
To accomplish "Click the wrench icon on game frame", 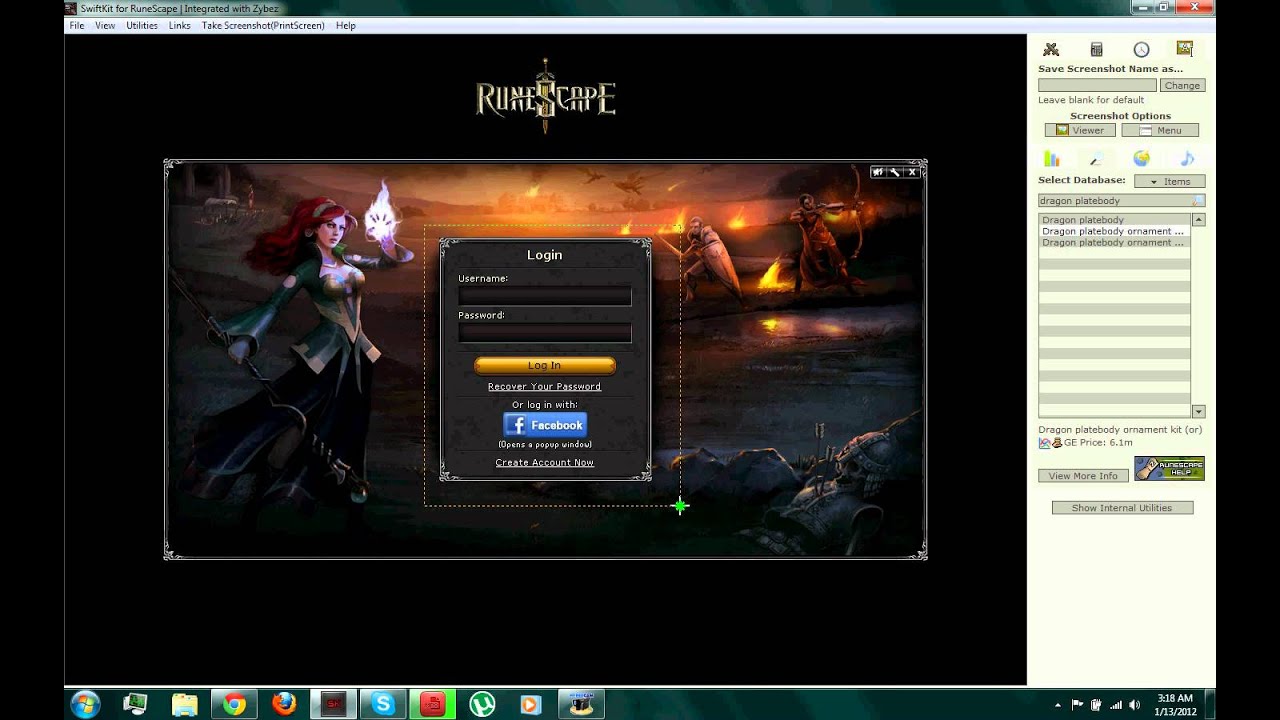I will click(895, 172).
